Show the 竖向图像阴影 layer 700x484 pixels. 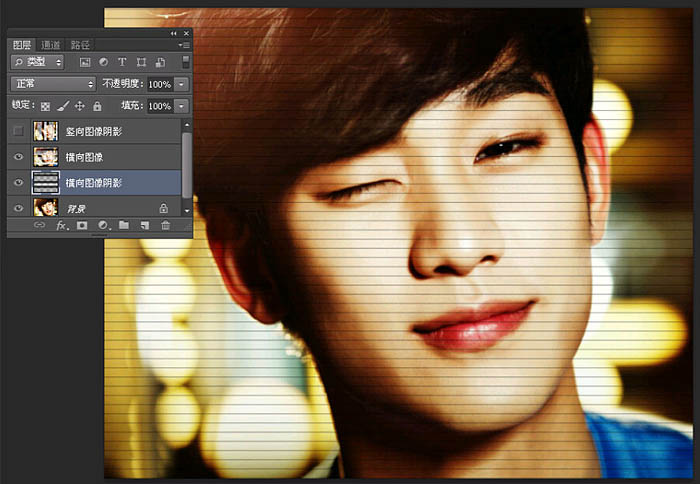point(18,131)
